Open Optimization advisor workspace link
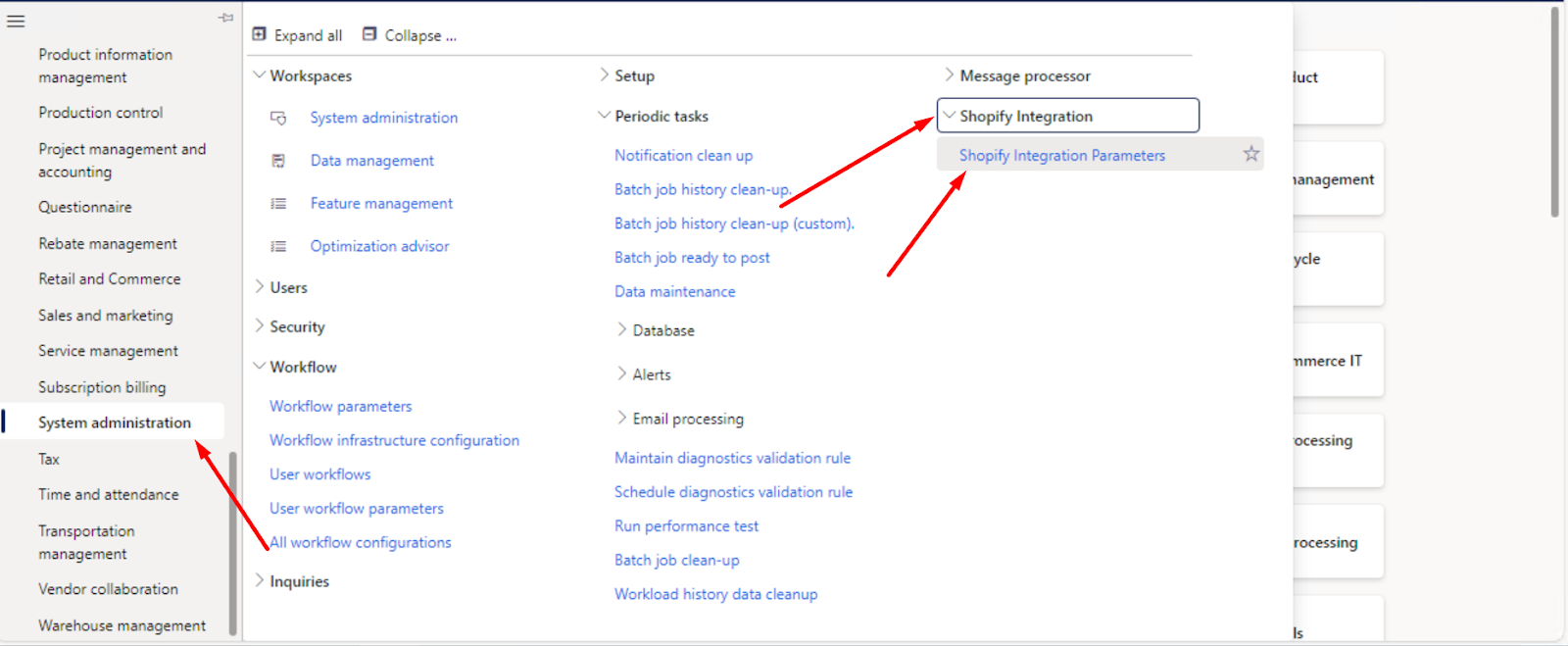This screenshot has height=646, width=1568. [x=379, y=246]
